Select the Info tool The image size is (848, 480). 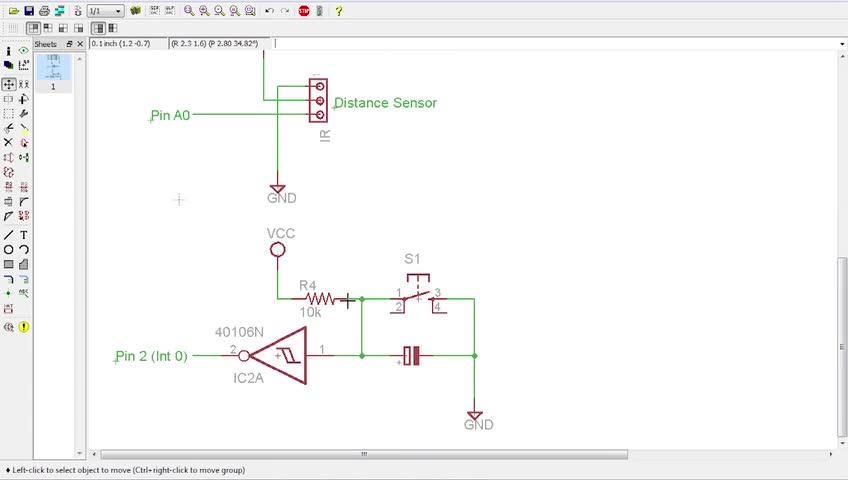(8, 51)
